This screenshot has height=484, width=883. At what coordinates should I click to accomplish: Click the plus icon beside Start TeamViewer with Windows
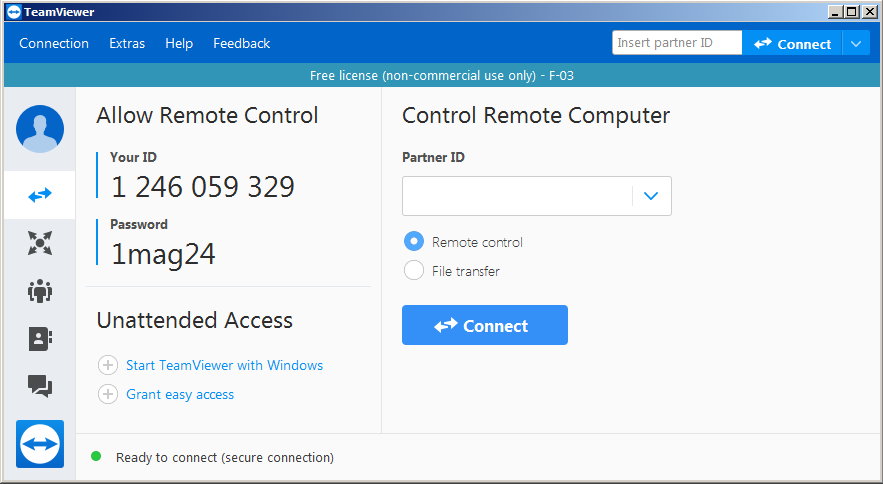point(108,365)
